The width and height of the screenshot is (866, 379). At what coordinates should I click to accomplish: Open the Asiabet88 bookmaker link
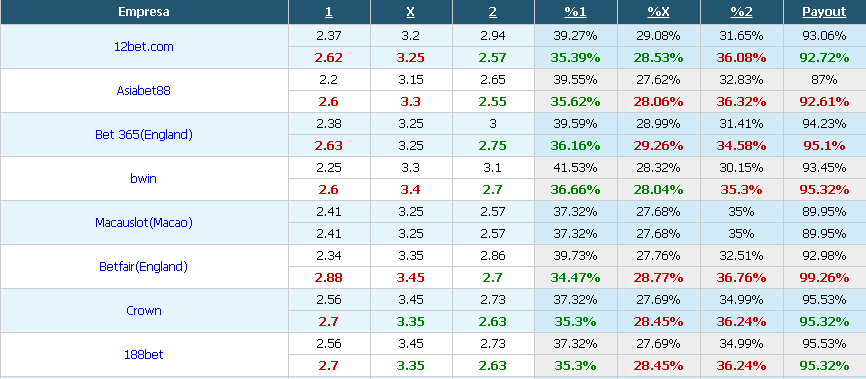tap(144, 91)
